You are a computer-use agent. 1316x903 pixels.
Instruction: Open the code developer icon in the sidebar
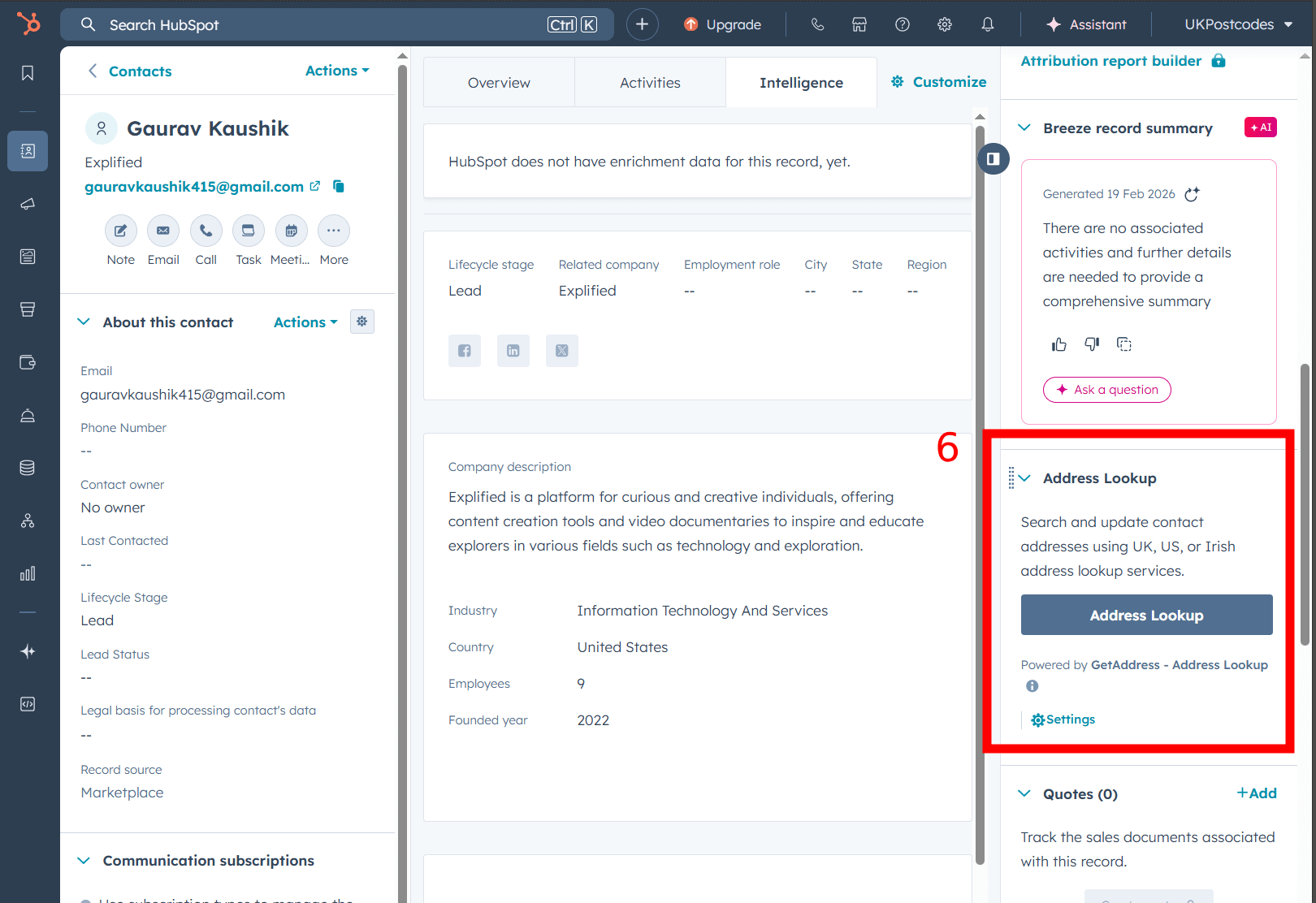coord(28,703)
